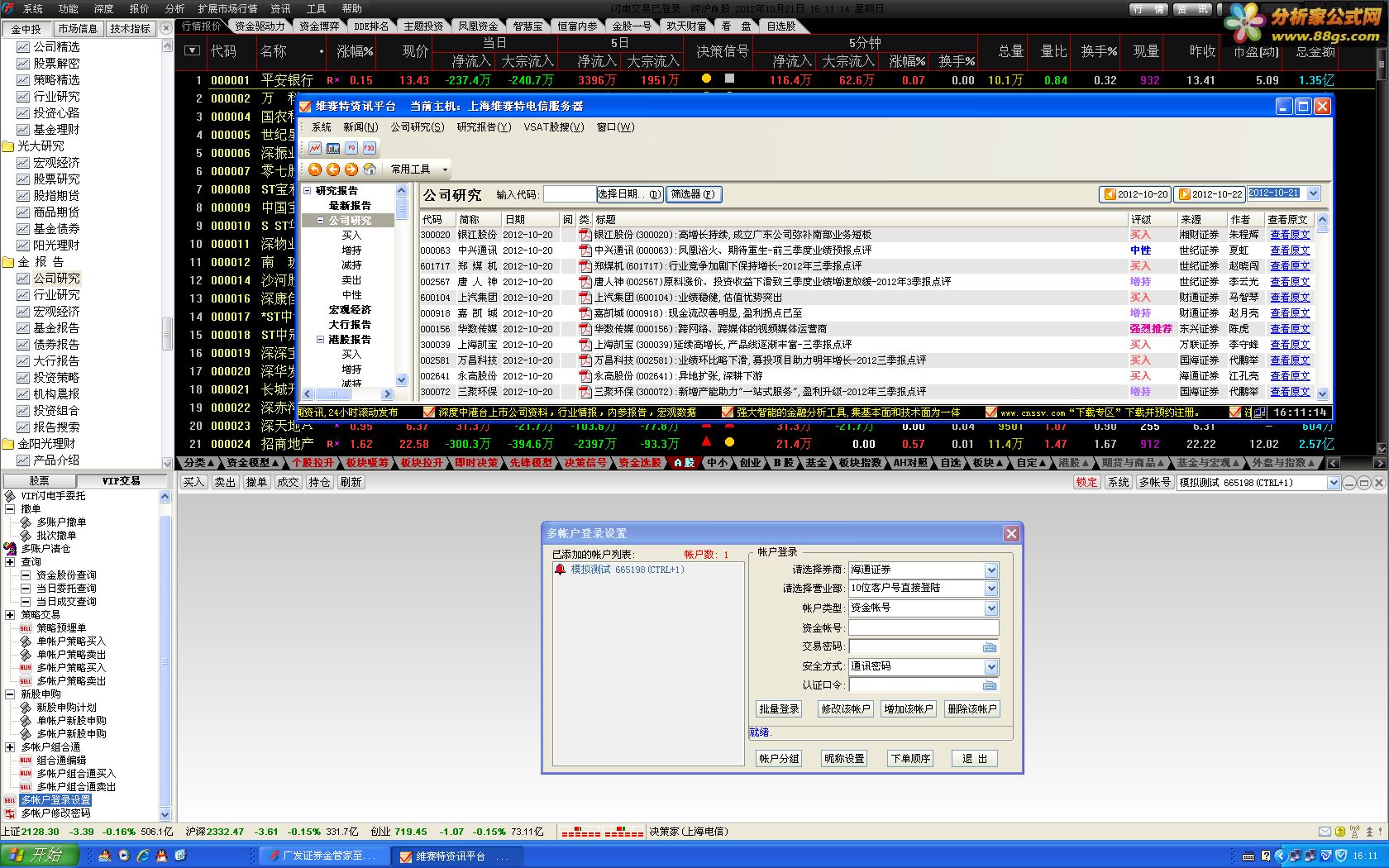Switch to 股票 tab in lower panel
This screenshot has width=1389, height=868.
[39, 480]
